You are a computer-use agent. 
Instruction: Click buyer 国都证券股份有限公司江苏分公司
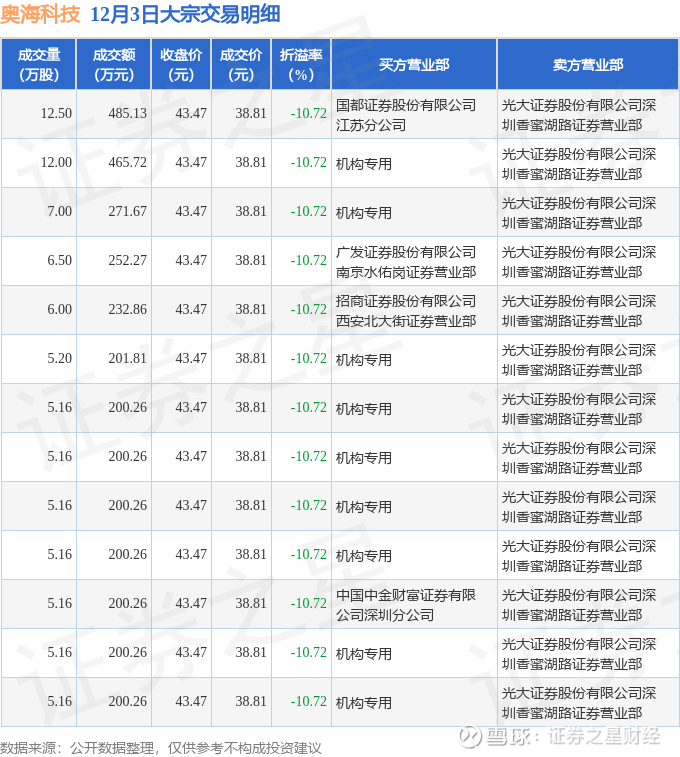[406, 115]
